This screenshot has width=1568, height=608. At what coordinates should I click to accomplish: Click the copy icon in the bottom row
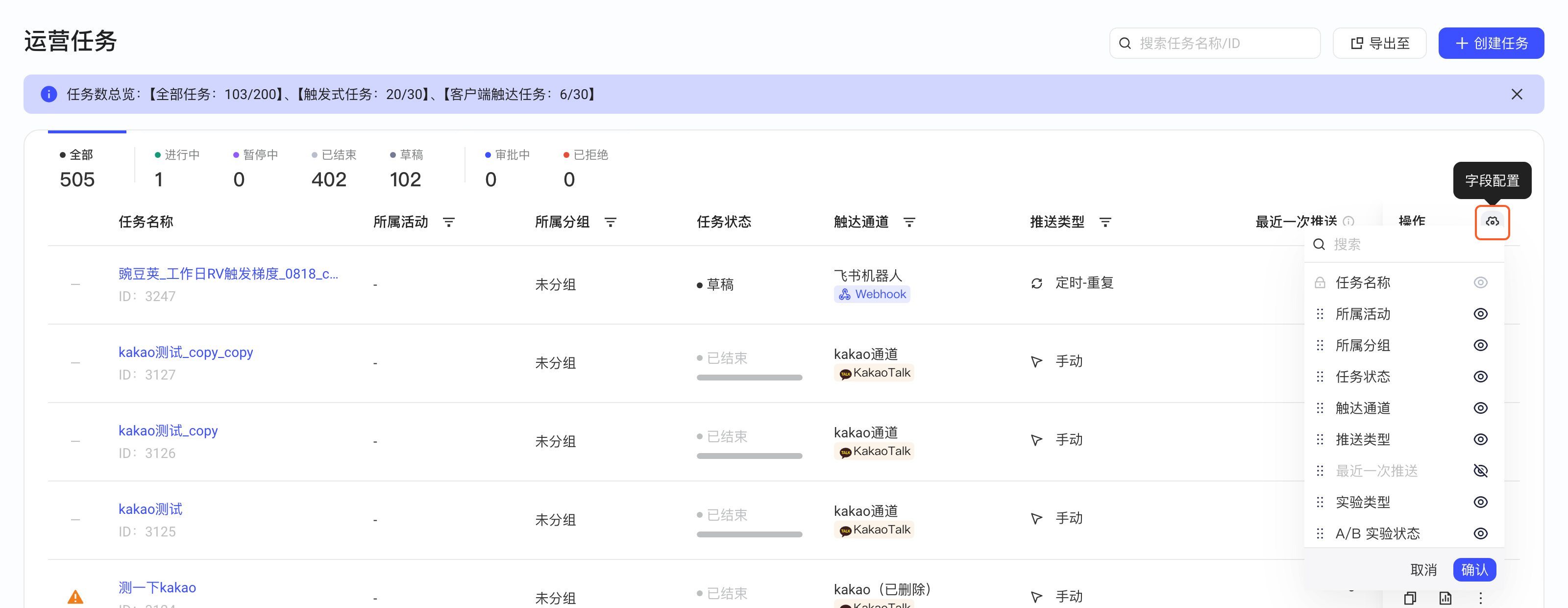point(1410,598)
